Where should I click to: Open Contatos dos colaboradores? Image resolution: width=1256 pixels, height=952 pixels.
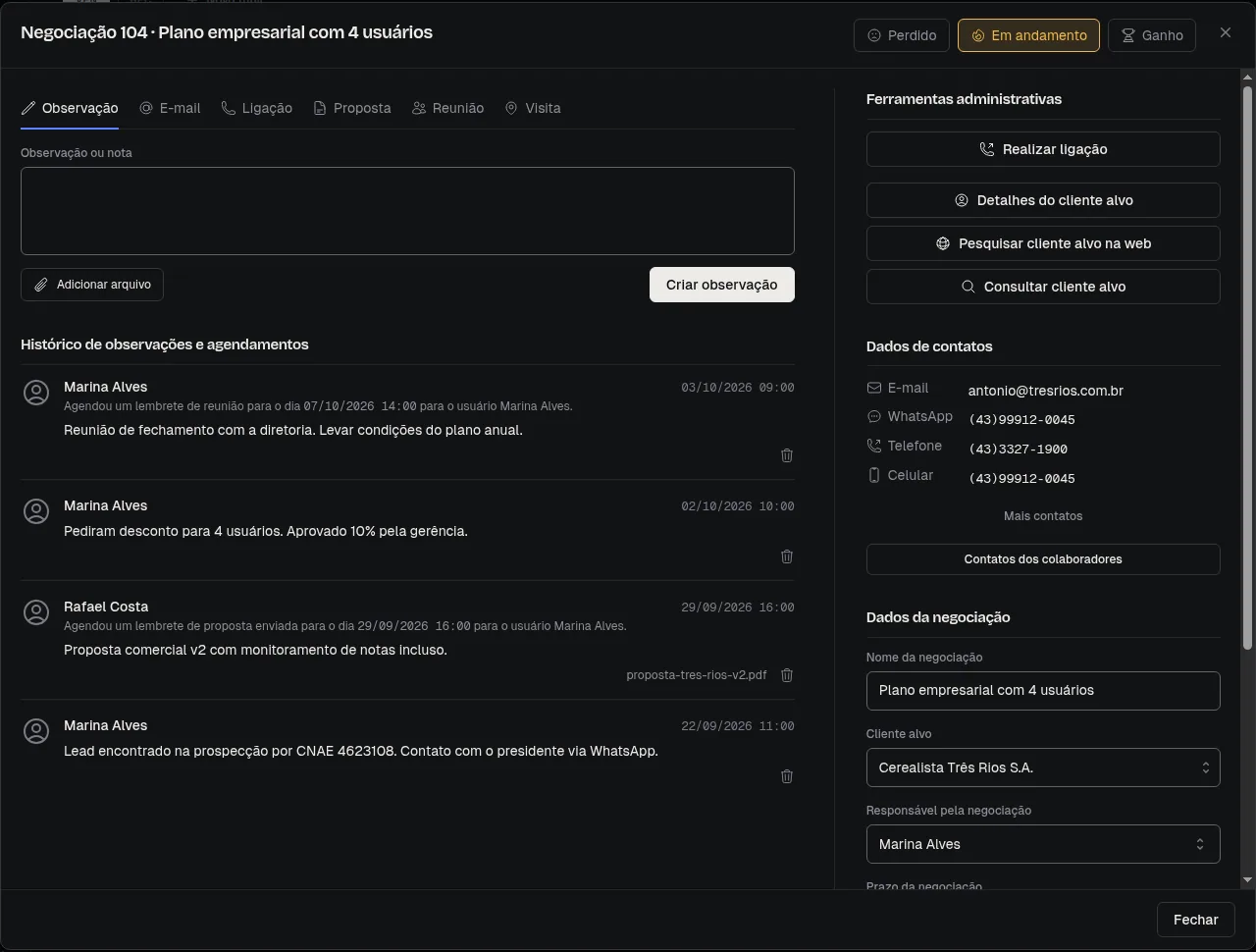tap(1043, 559)
